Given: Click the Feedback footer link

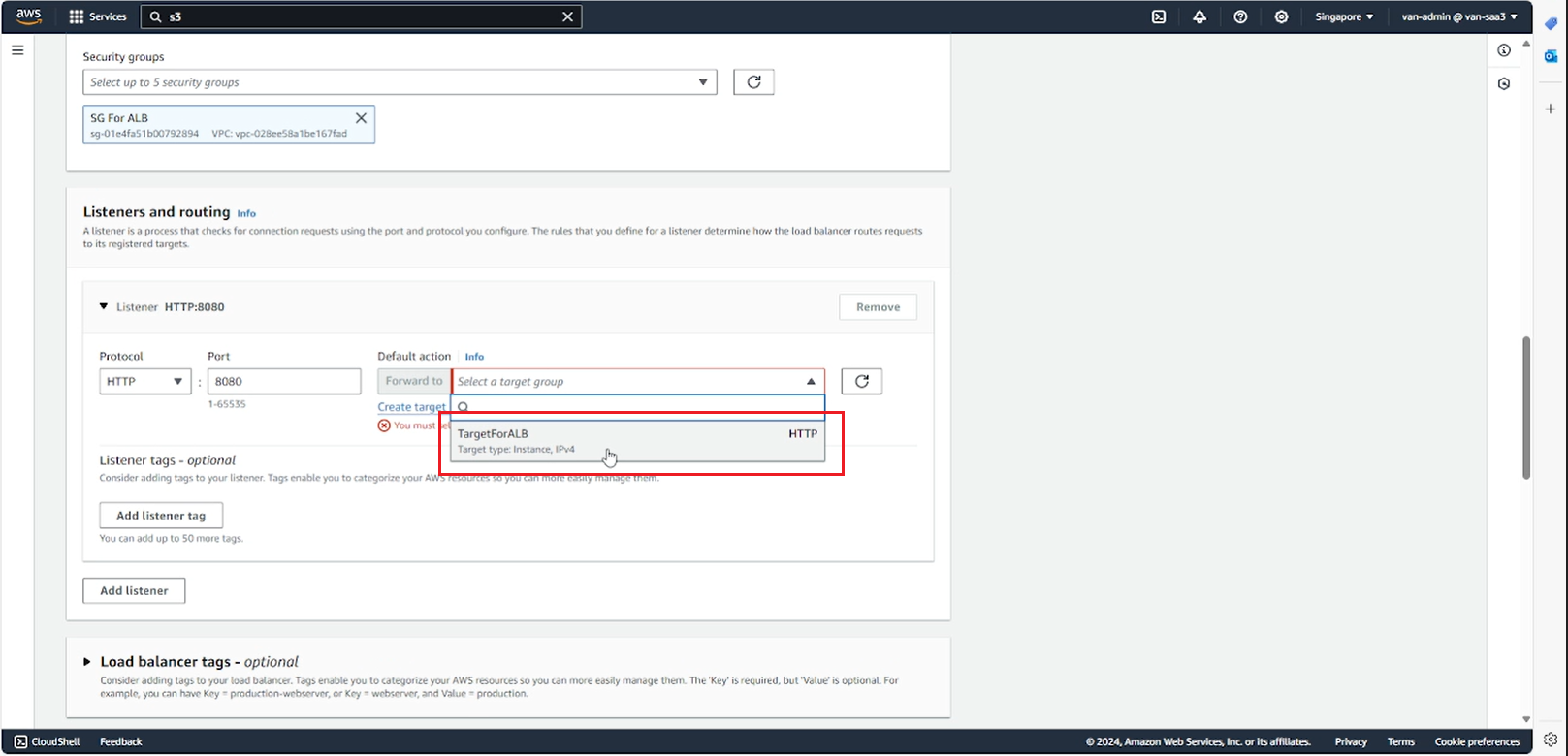Looking at the screenshot, I should tap(121, 741).
